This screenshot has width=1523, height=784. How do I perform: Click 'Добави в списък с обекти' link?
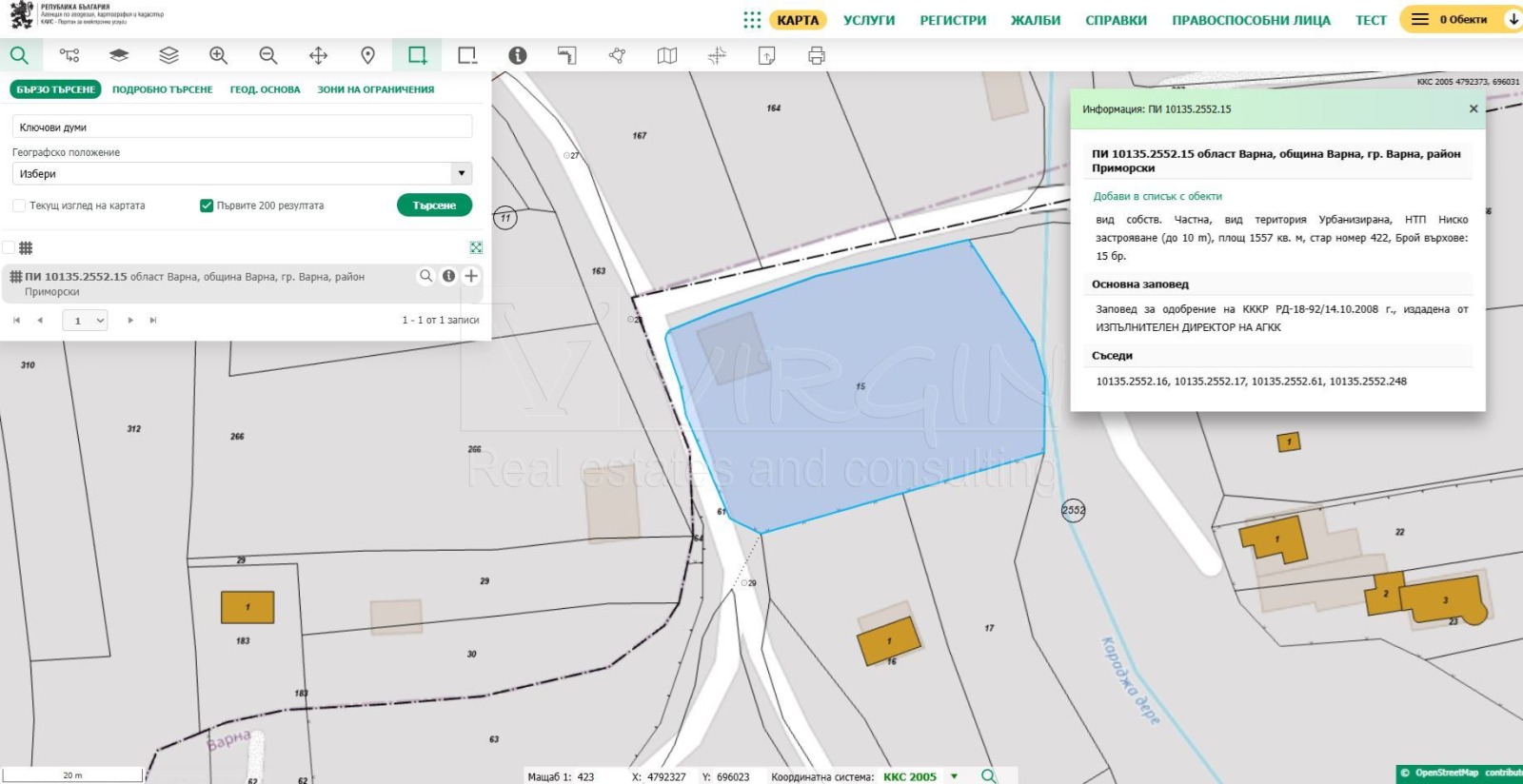pyautogui.click(x=1157, y=196)
